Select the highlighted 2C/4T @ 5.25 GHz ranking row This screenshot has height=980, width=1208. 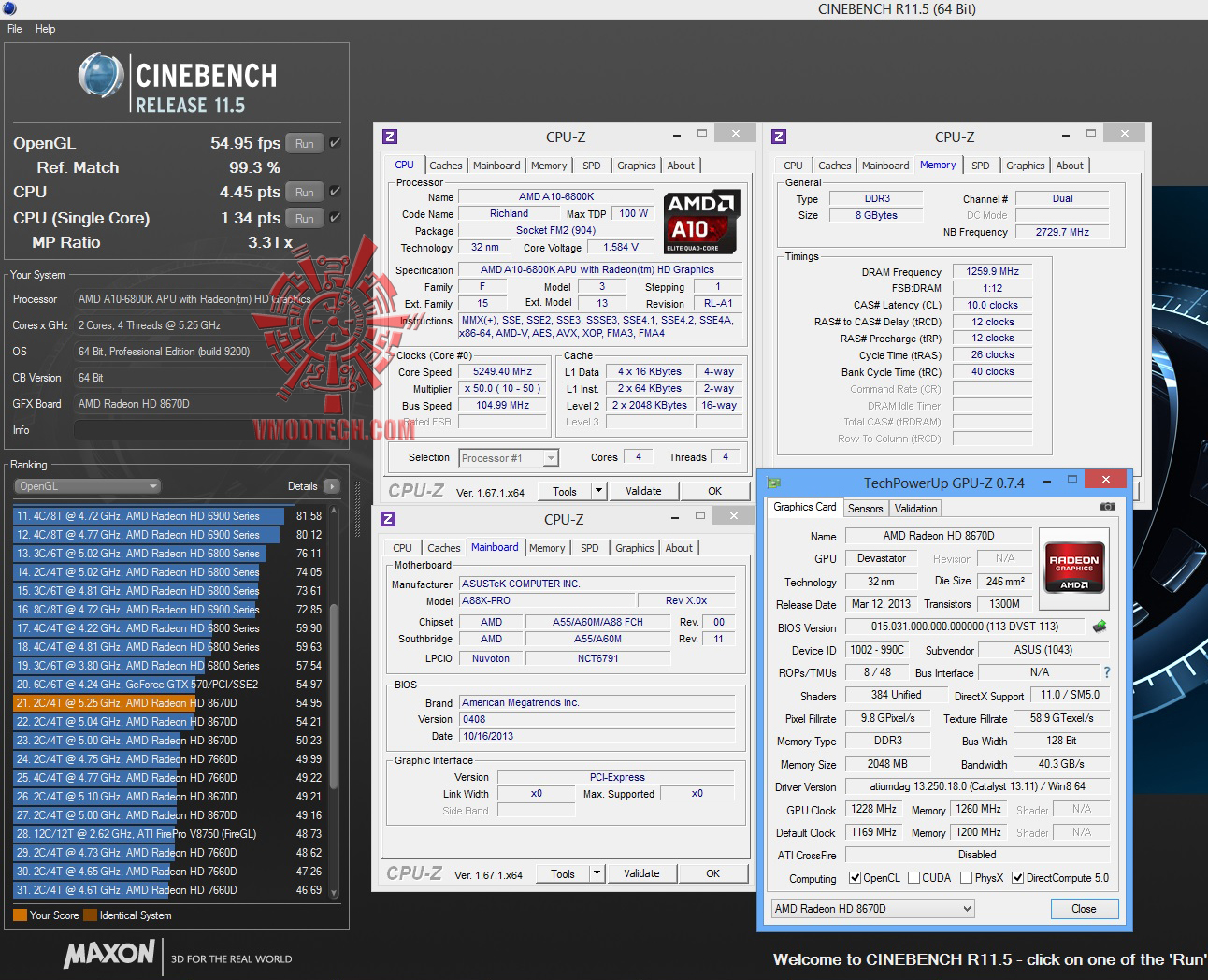click(x=168, y=703)
